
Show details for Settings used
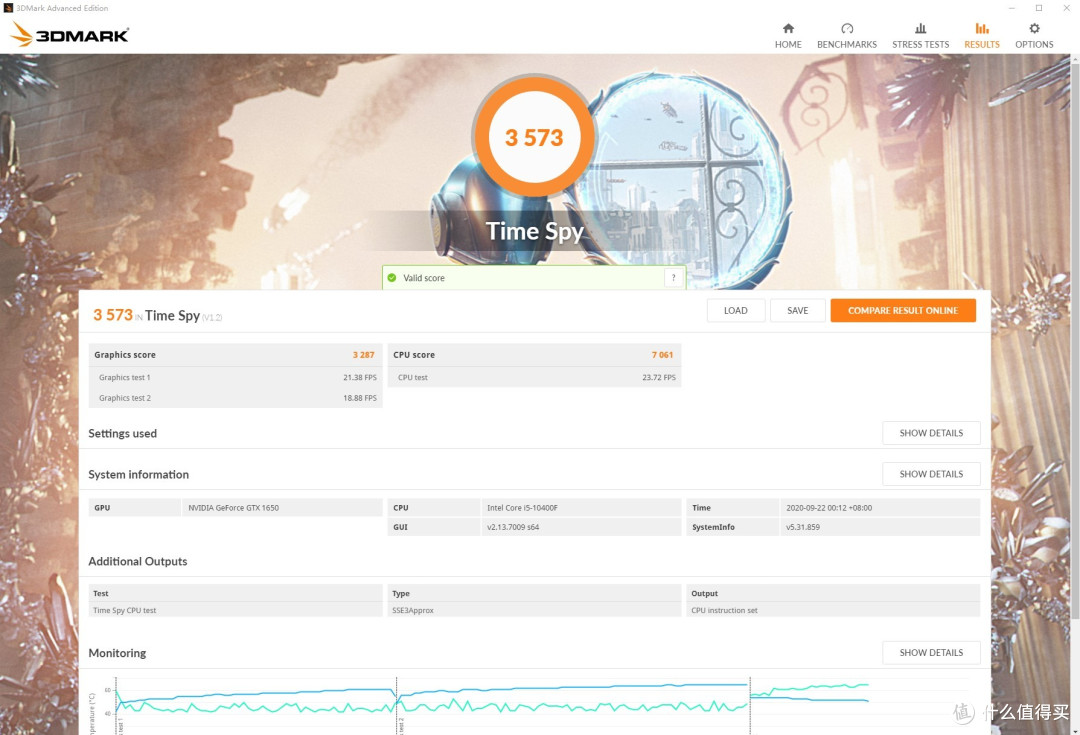tap(931, 433)
